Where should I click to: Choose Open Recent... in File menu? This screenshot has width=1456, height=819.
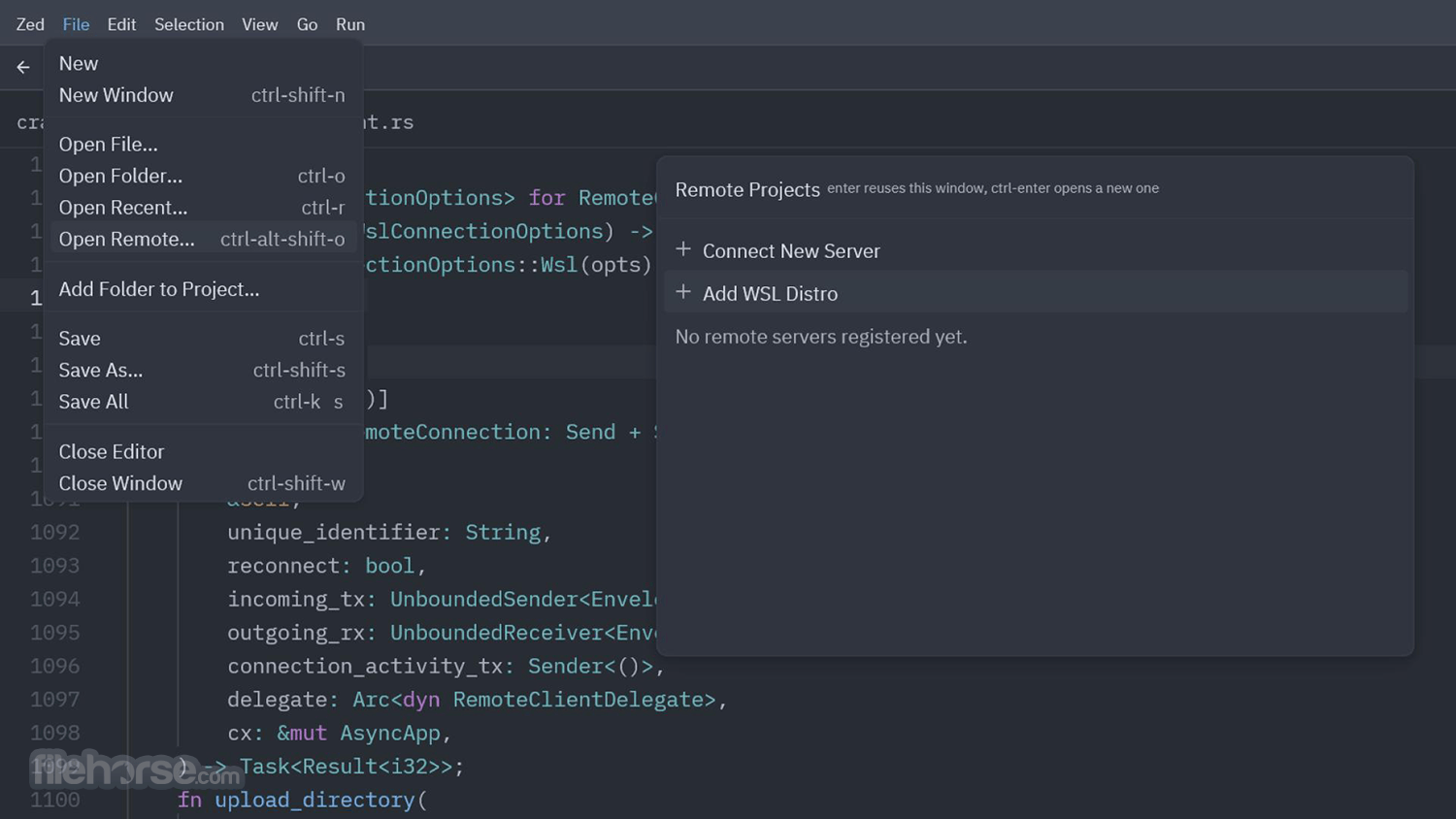[x=202, y=208]
